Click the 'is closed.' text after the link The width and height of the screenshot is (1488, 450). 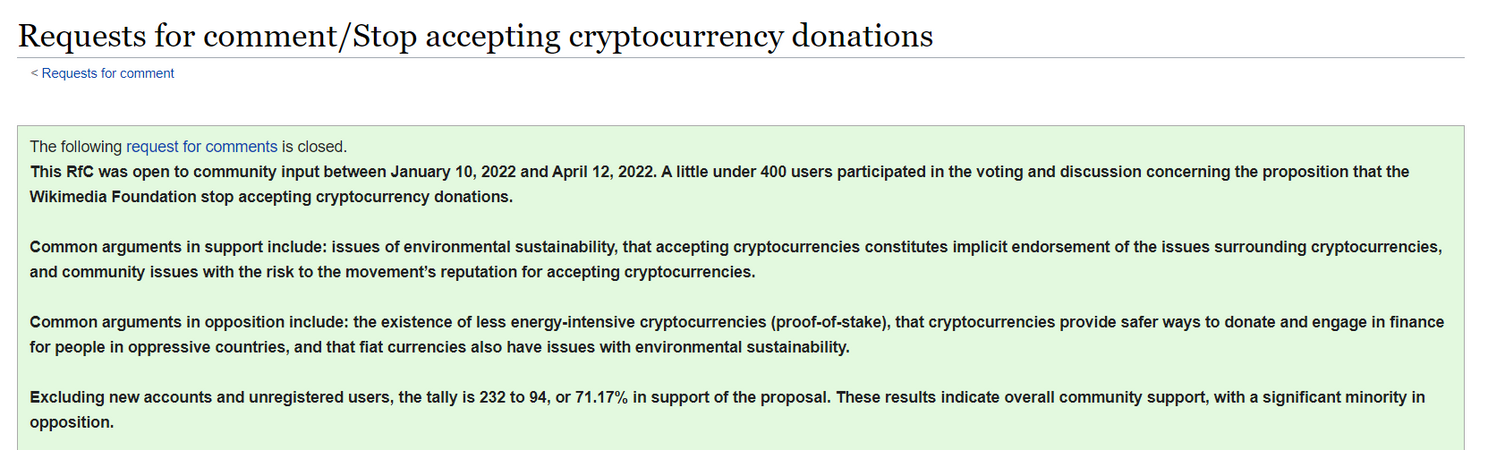314,147
